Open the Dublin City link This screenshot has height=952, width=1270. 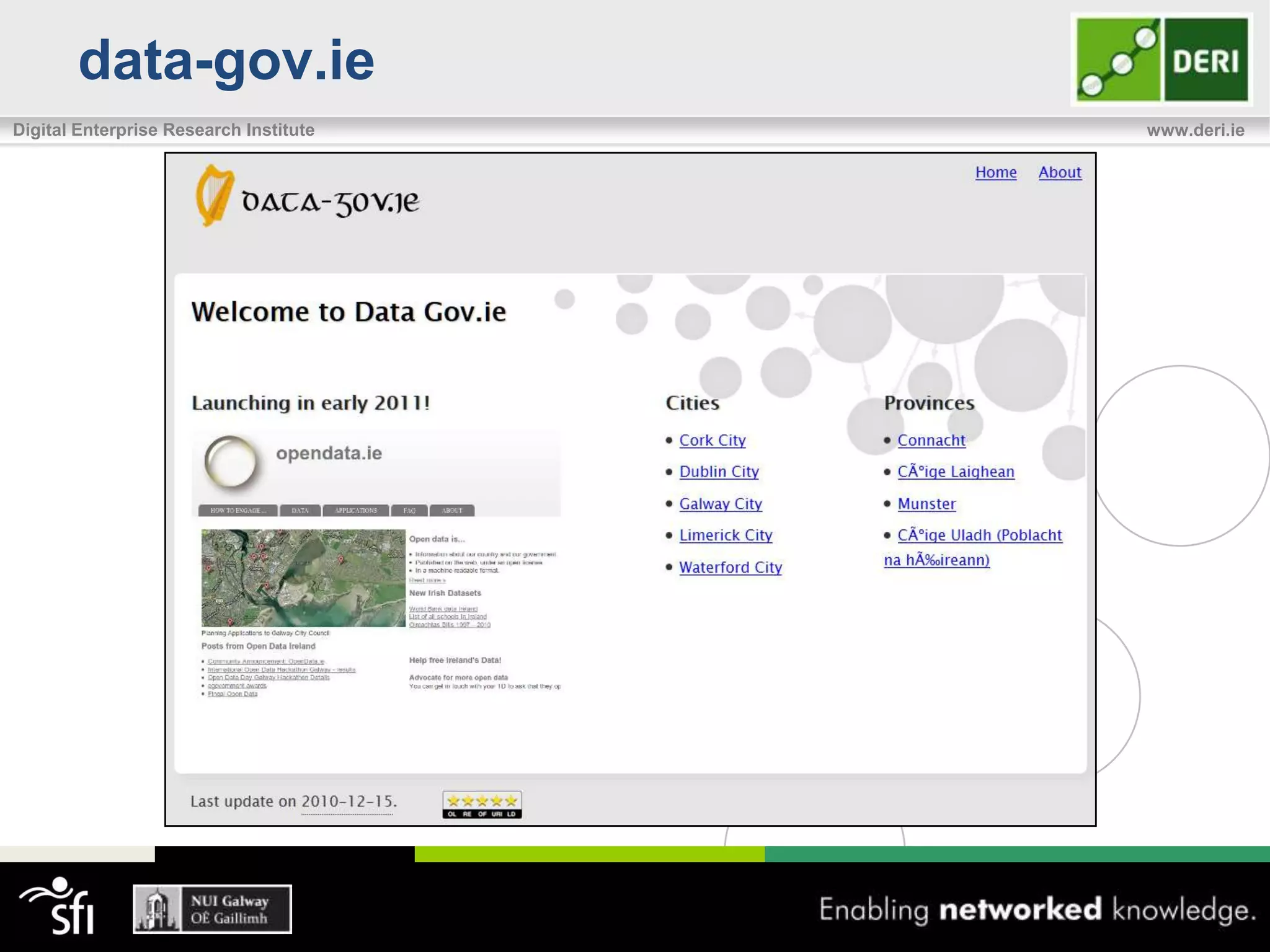pos(719,472)
